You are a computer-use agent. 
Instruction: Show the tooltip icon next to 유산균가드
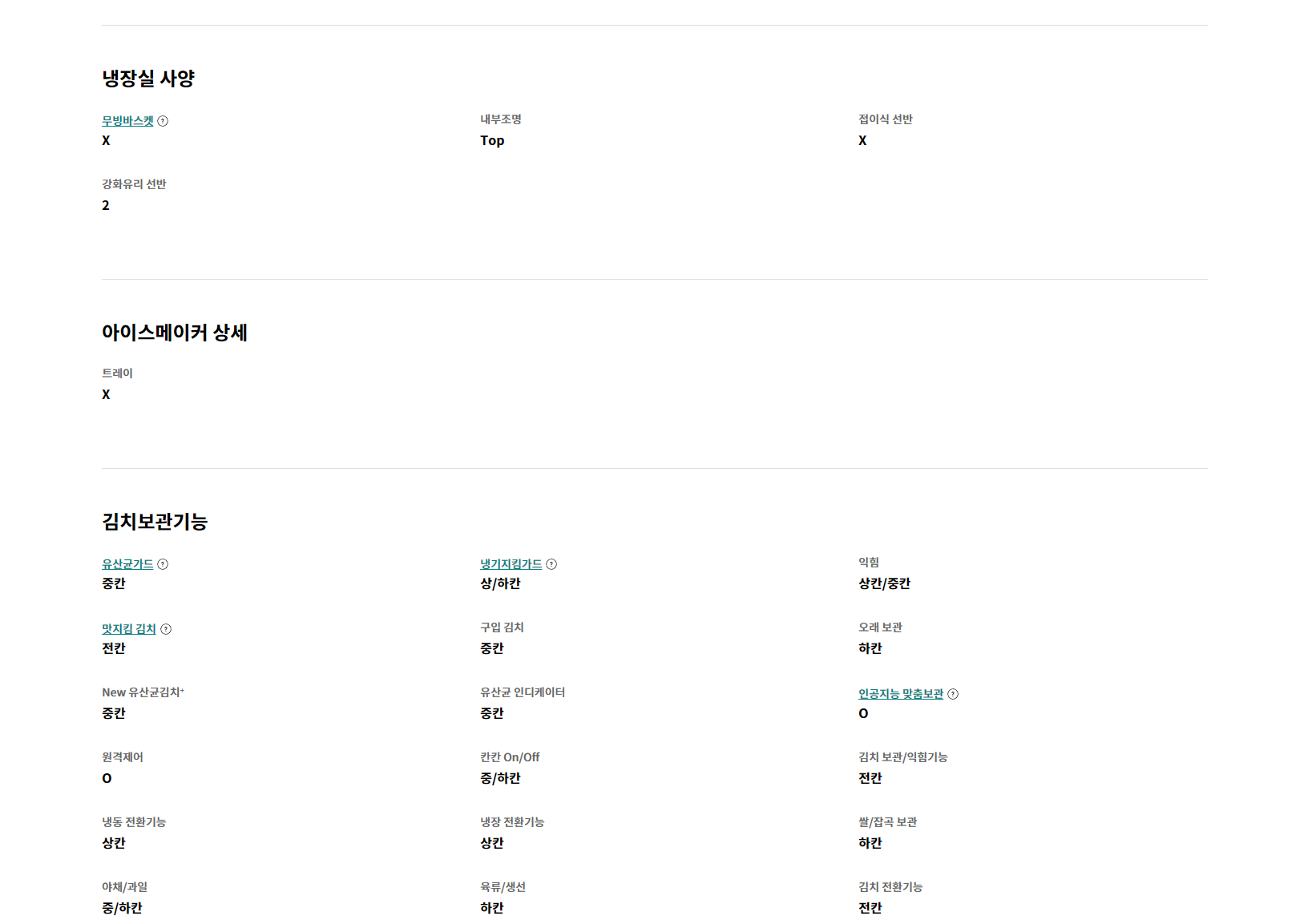[163, 564]
